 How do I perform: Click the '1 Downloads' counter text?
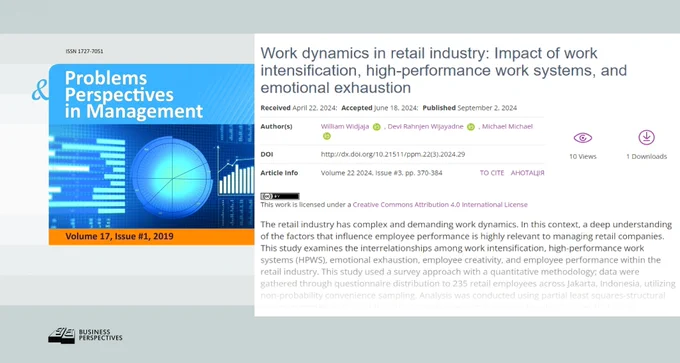[646, 157]
